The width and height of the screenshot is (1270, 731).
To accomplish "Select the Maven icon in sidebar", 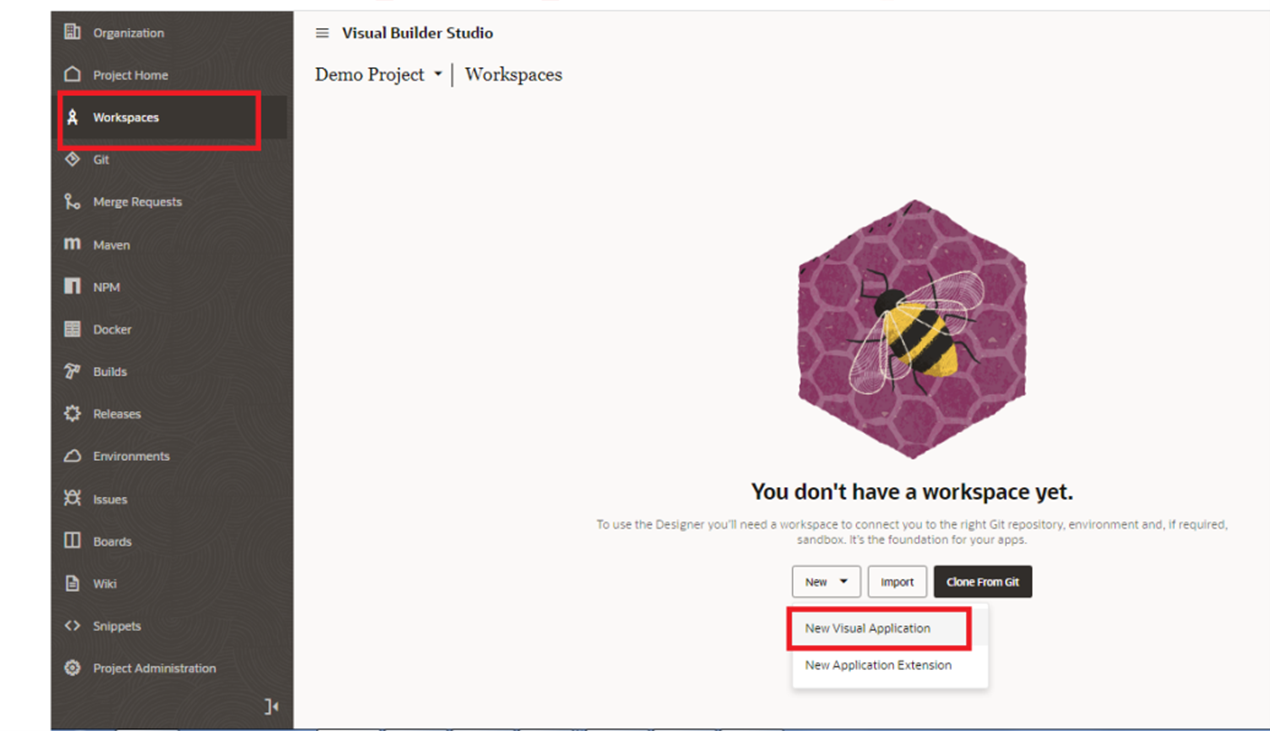I will click(x=72, y=244).
